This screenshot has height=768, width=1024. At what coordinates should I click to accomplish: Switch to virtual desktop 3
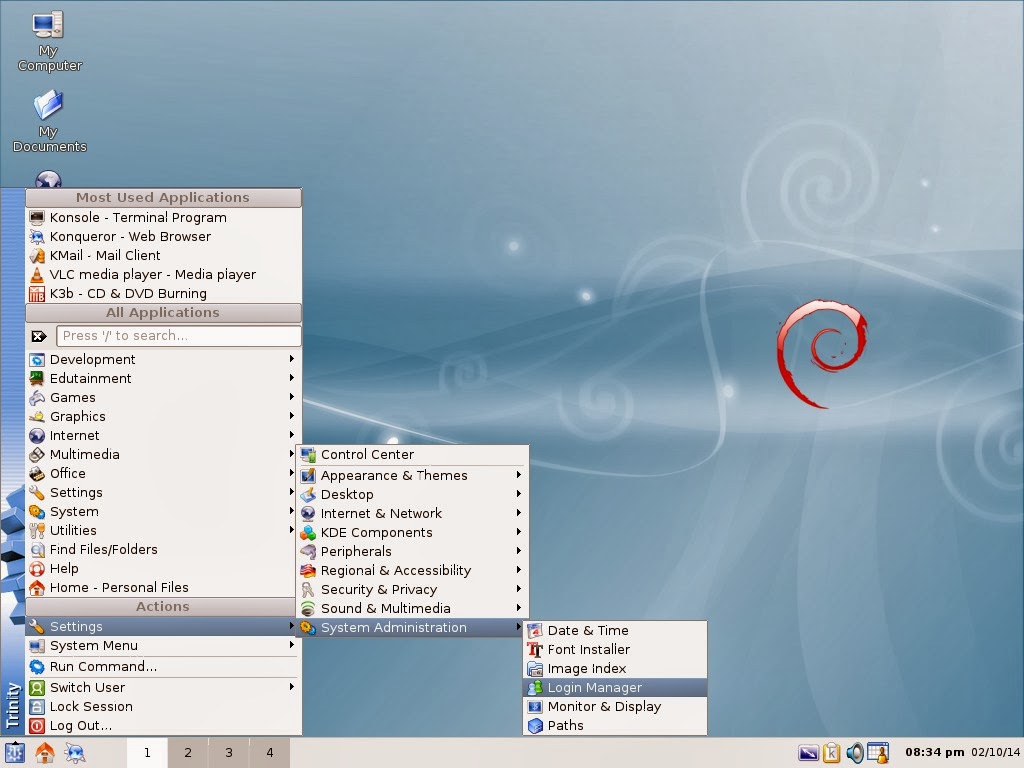[228, 752]
